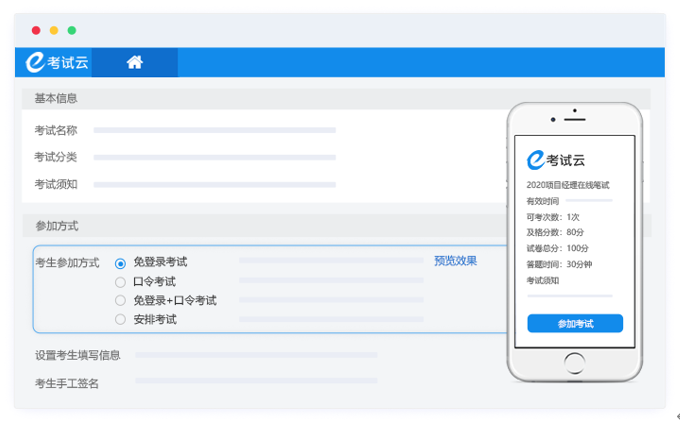Click the 考试云 logo on the phone preview
The image size is (680, 422).
[555, 159]
